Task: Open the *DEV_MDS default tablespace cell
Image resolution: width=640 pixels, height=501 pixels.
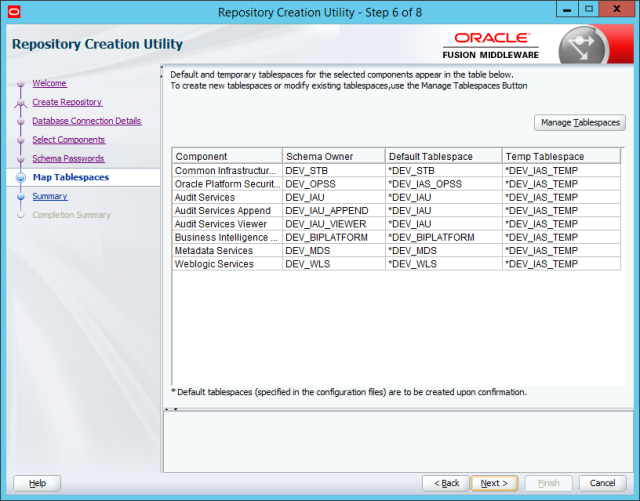Action: (x=444, y=251)
